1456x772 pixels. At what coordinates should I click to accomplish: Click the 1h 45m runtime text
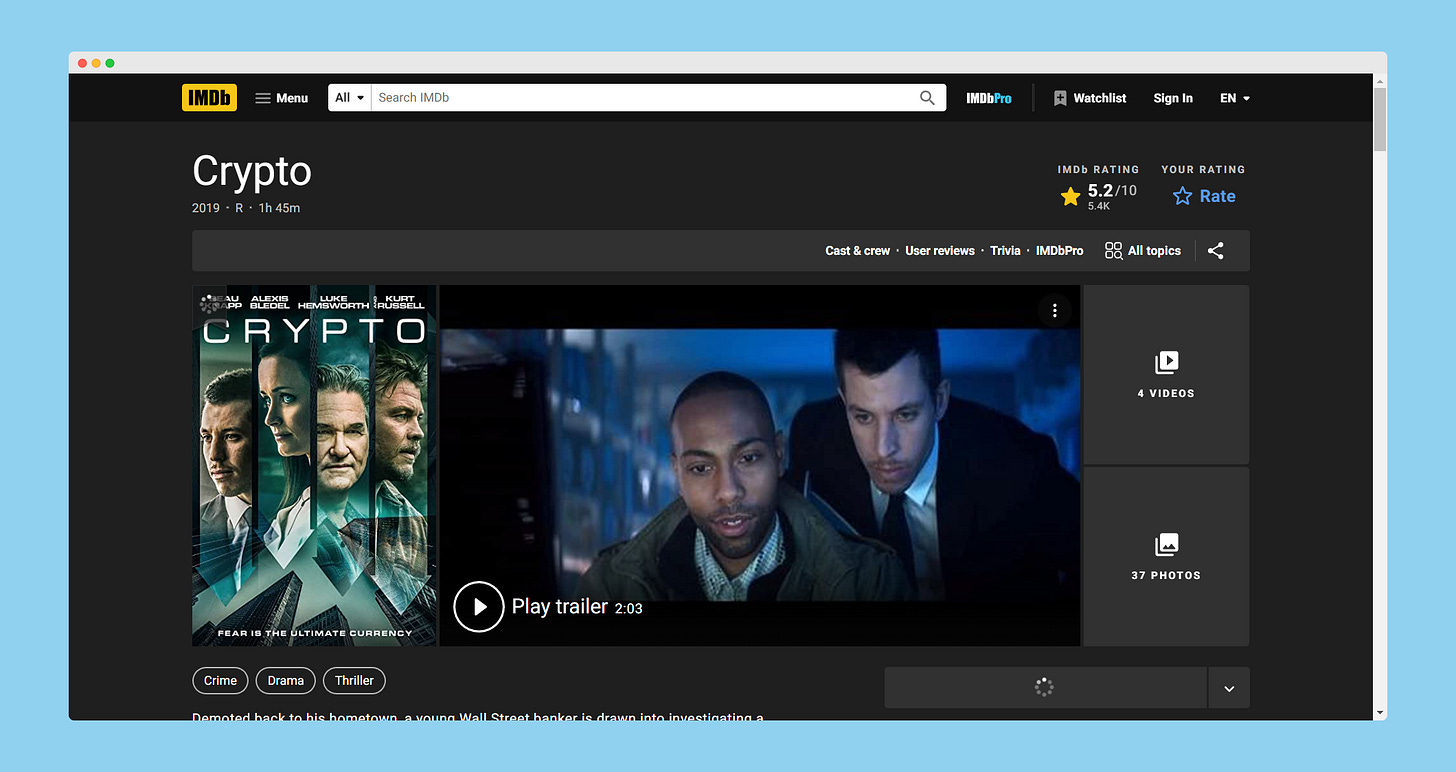pyautogui.click(x=279, y=208)
